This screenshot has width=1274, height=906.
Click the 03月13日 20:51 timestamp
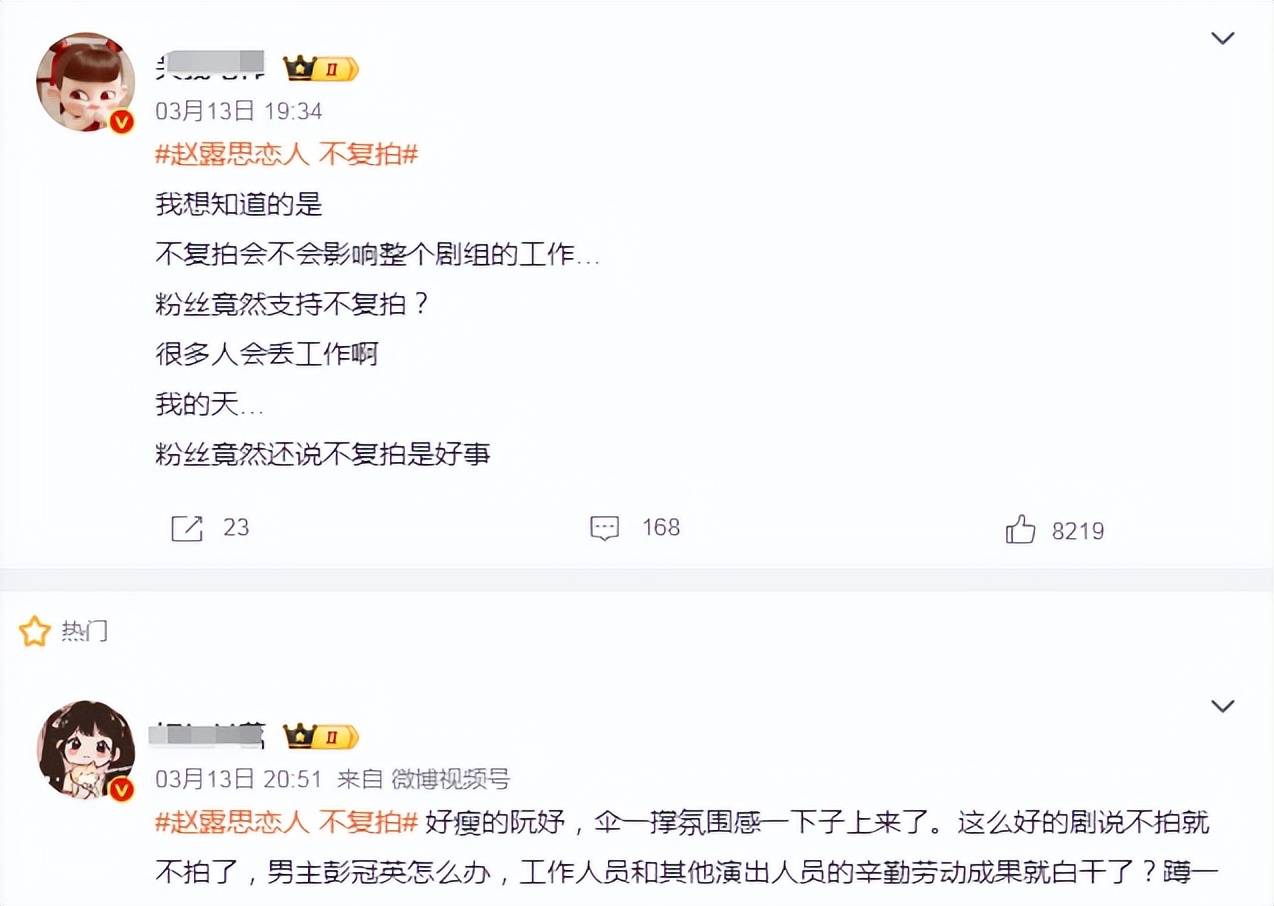(x=238, y=779)
